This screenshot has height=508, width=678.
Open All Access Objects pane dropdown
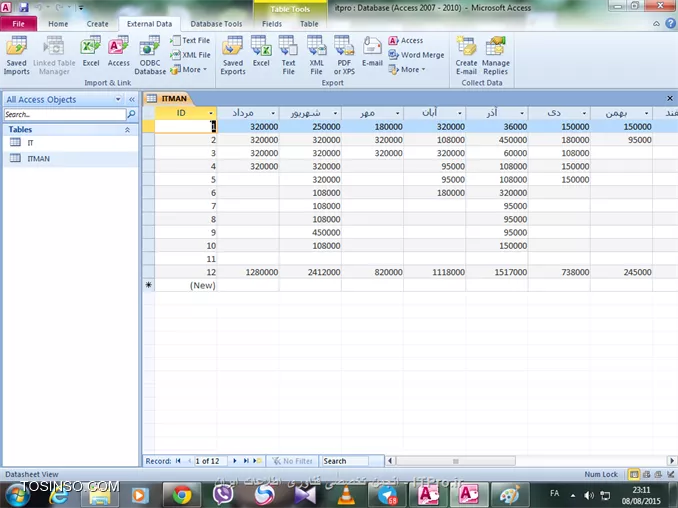point(118,100)
